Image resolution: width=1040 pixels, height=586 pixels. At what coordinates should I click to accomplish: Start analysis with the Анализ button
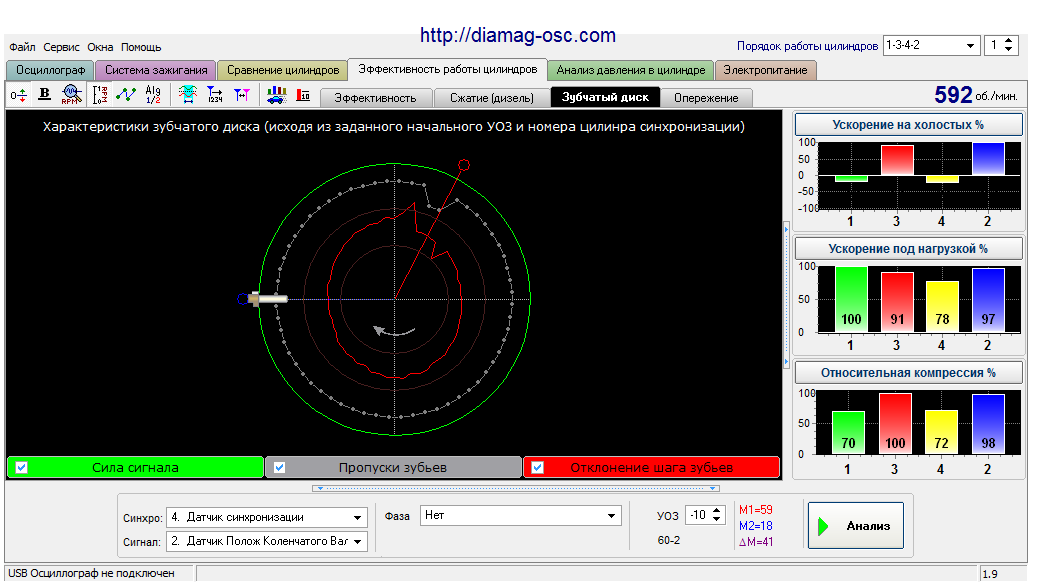(856, 526)
